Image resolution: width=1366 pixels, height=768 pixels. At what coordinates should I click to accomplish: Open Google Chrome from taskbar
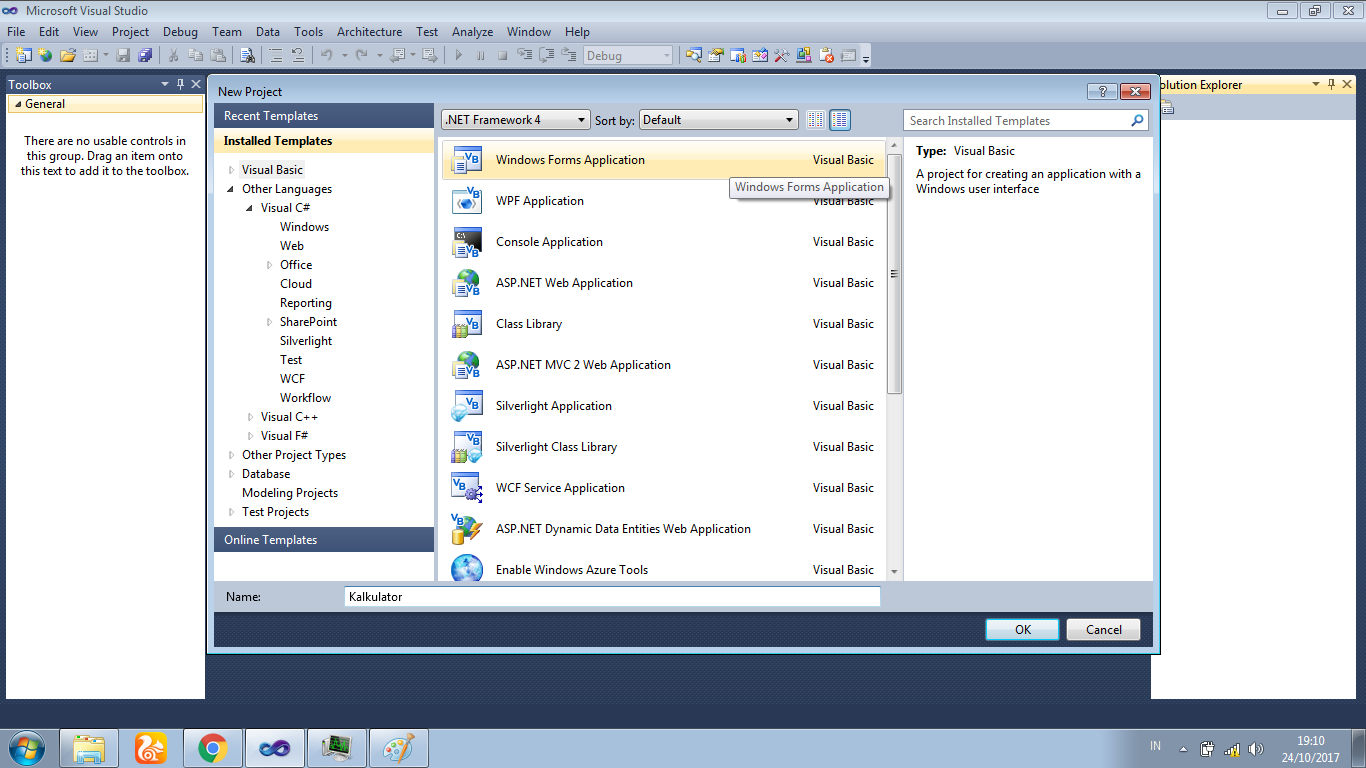212,748
